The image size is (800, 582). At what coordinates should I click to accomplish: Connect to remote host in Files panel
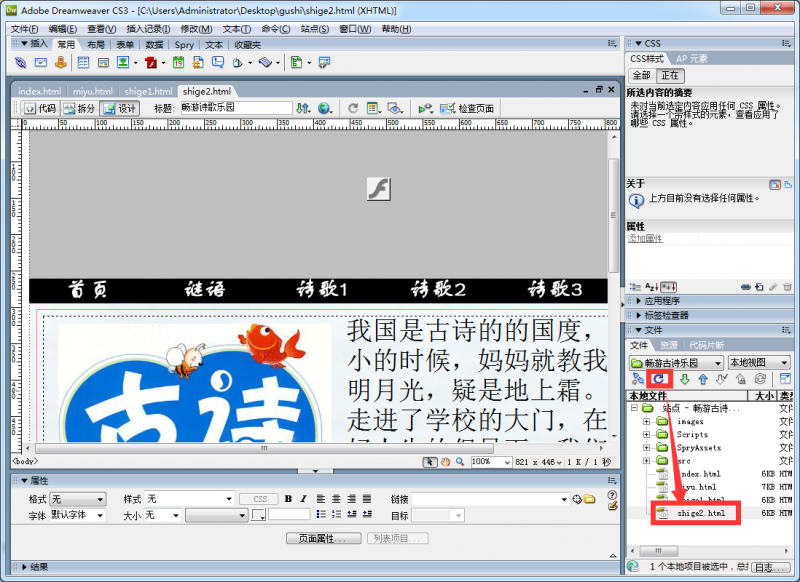pos(638,379)
